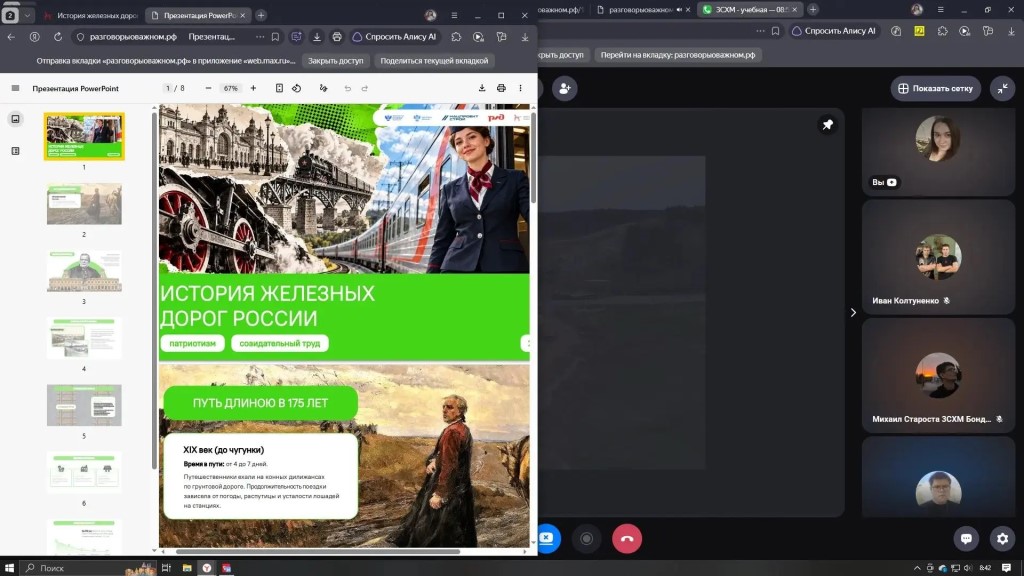Open PDF viewer more options menu
1024x576 pixels.
(x=520, y=88)
